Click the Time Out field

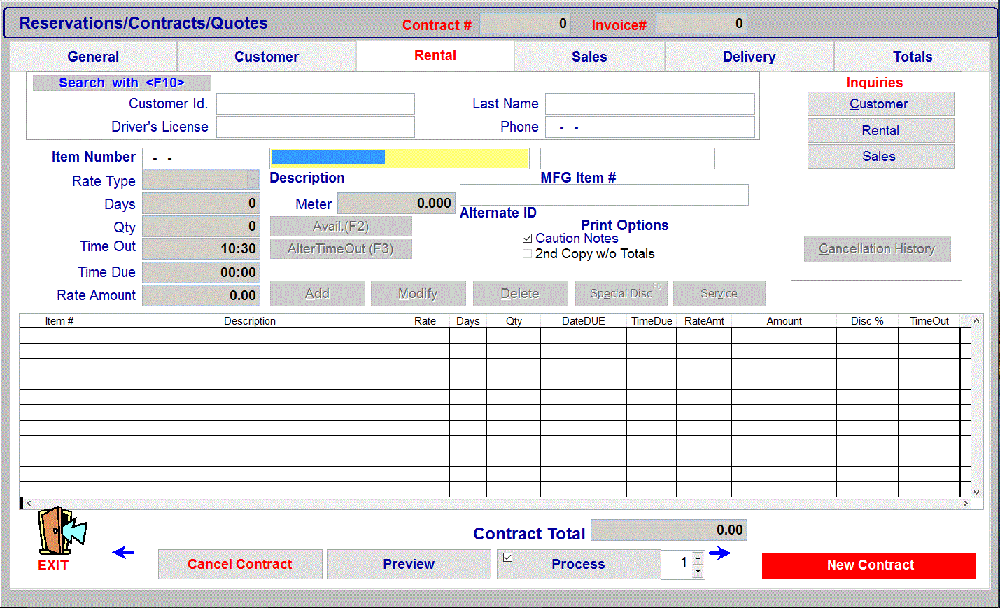(200, 248)
